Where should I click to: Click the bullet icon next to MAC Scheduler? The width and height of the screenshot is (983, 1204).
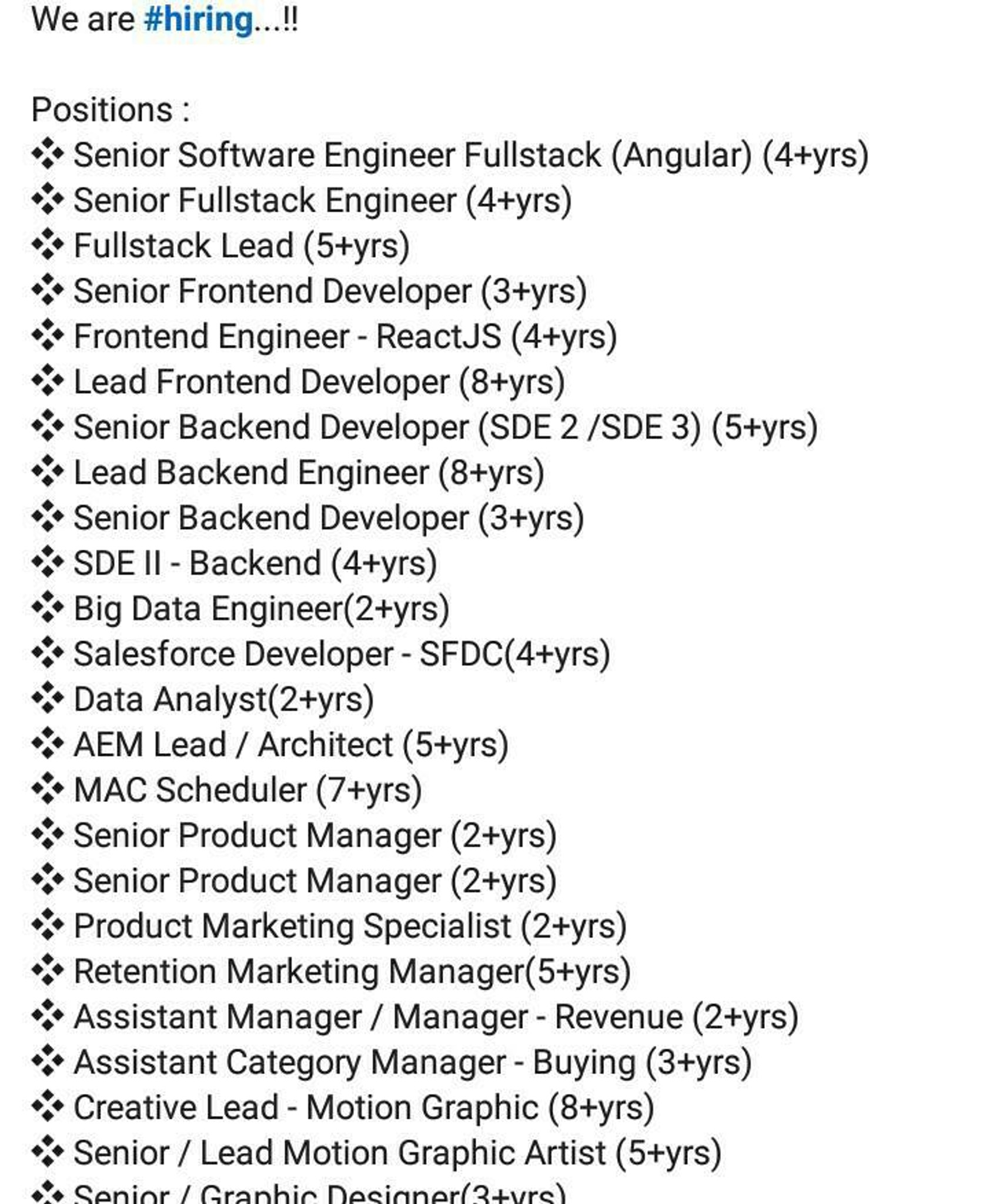[x=48, y=790]
